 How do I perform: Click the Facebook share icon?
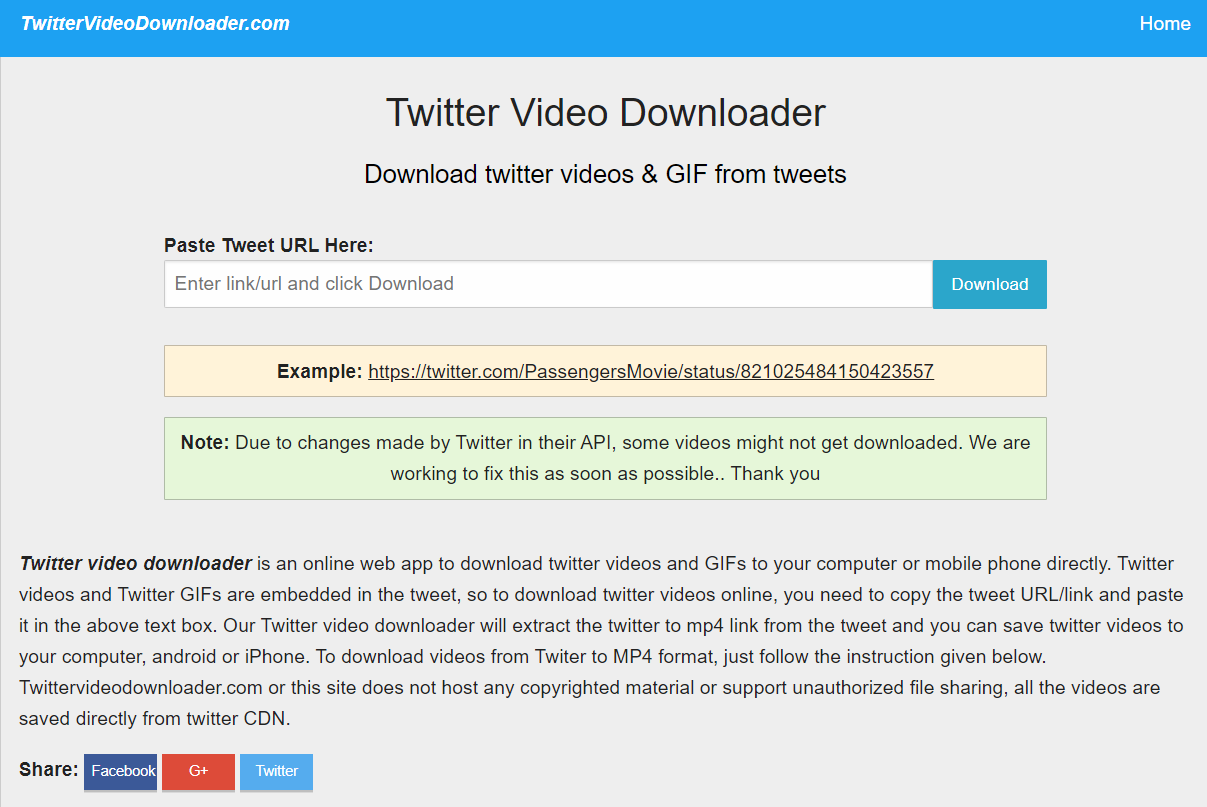(120, 771)
